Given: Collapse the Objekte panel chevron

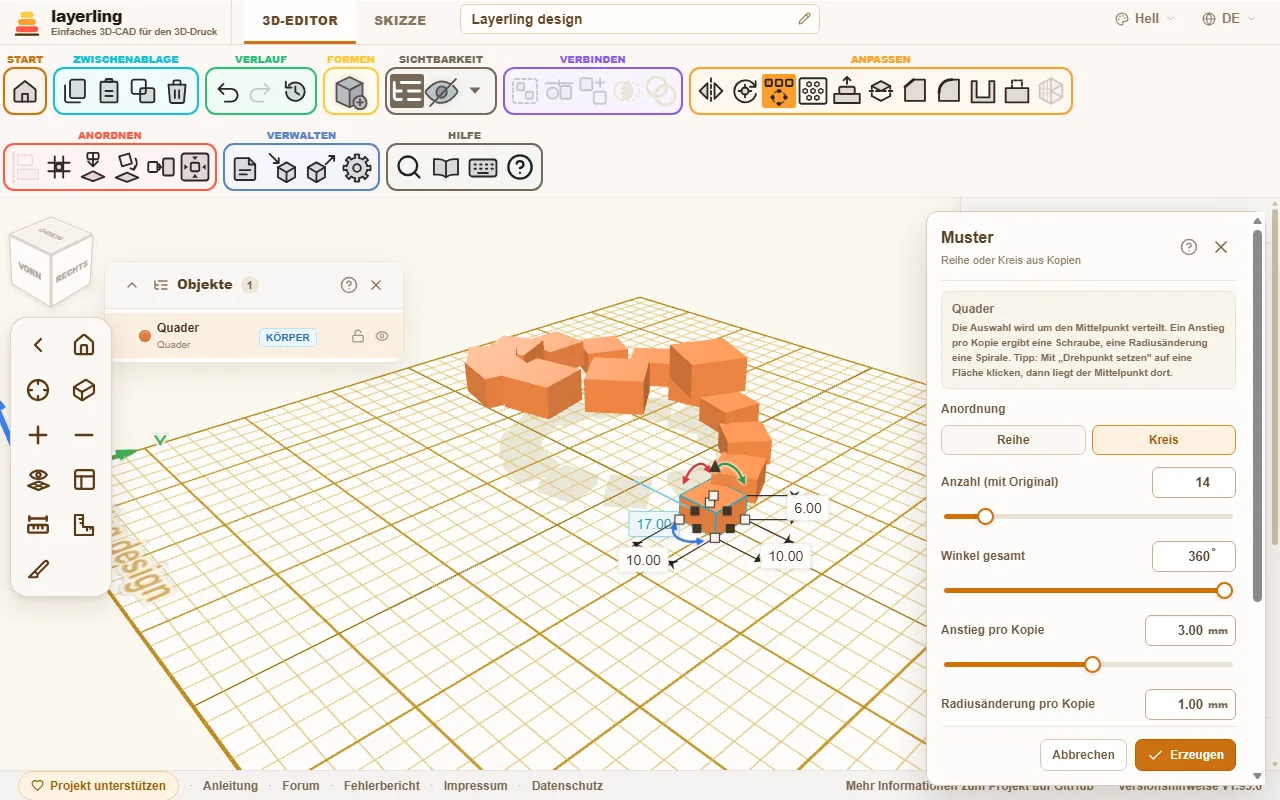Looking at the screenshot, I should click(132, 285).
